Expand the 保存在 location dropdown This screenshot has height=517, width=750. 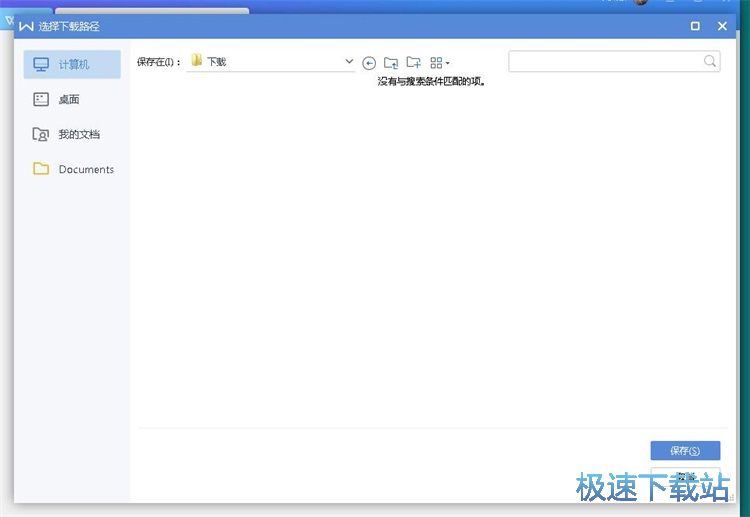[x=349, y=61]
